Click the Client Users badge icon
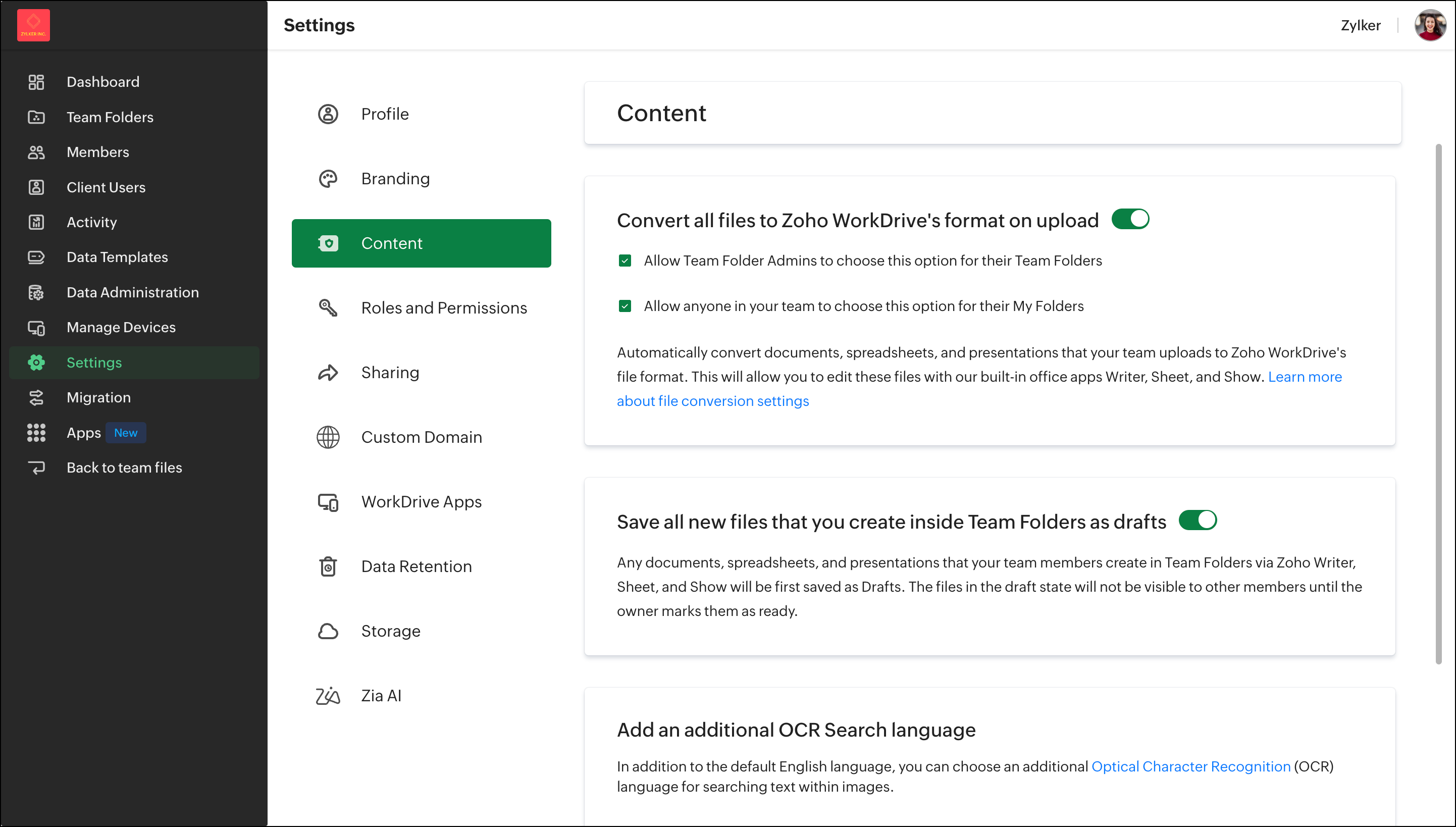The width and height of the screenshot is (1456, 827). [x=36, y=187]
